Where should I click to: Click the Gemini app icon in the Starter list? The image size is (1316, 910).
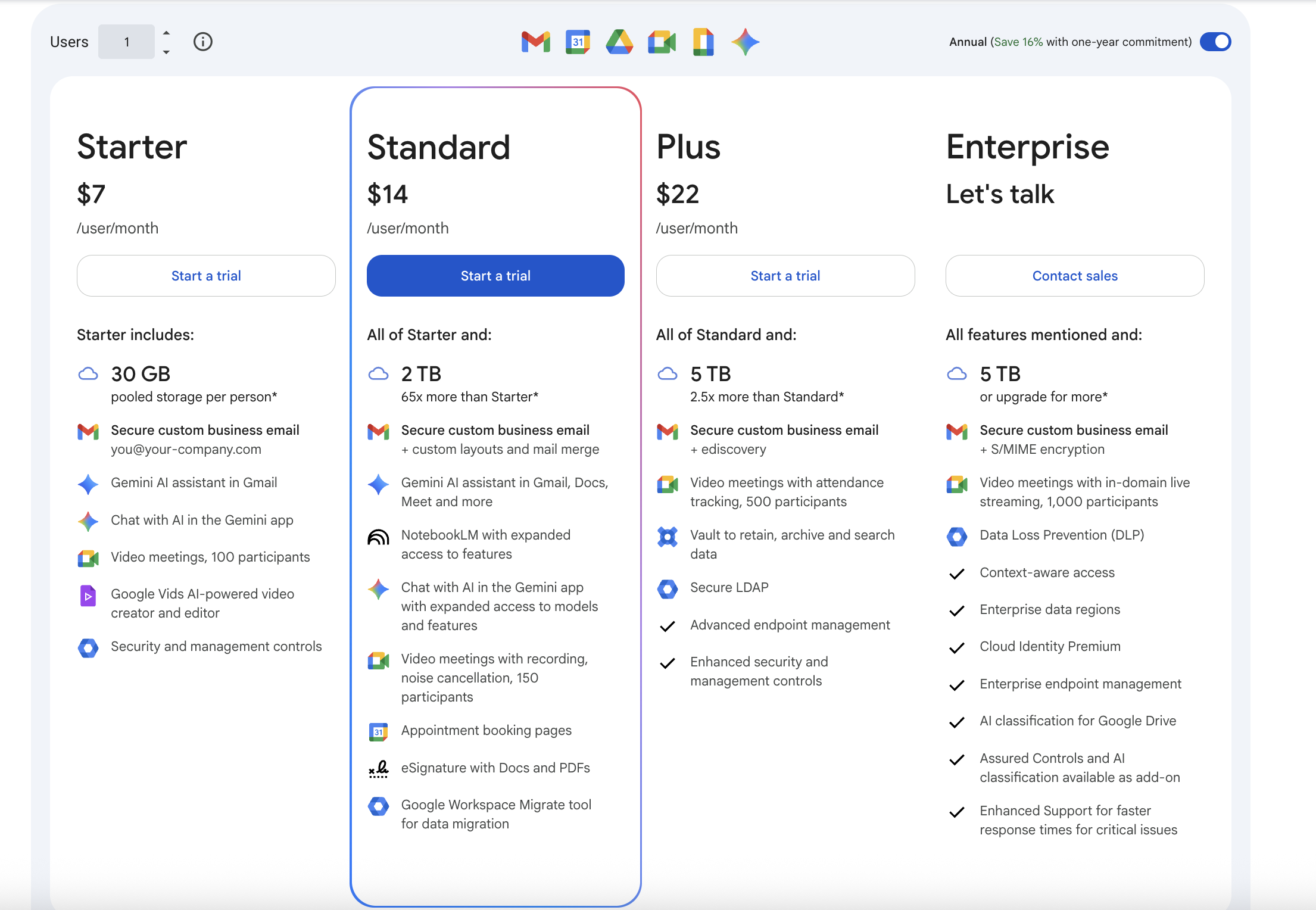88,522
